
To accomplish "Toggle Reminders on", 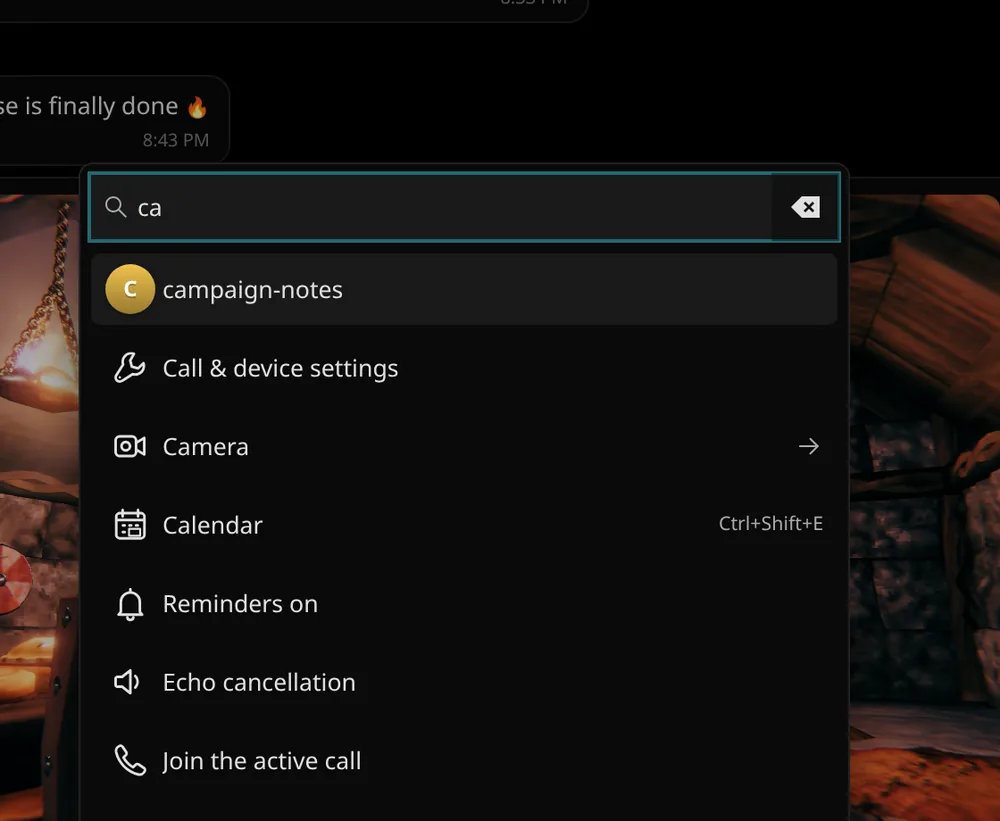I will (x=464, y=603).
